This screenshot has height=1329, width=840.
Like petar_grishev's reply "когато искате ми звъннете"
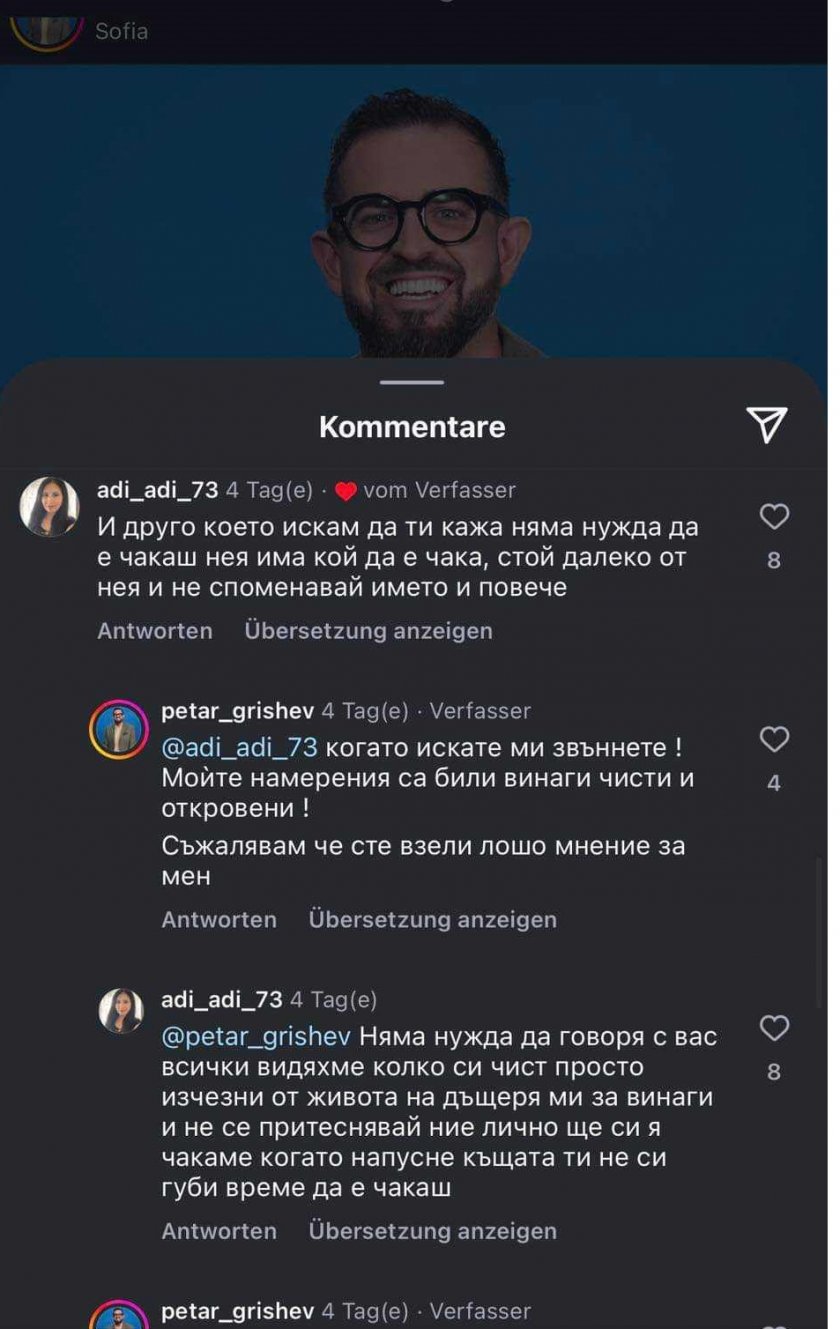click(774, 740)
